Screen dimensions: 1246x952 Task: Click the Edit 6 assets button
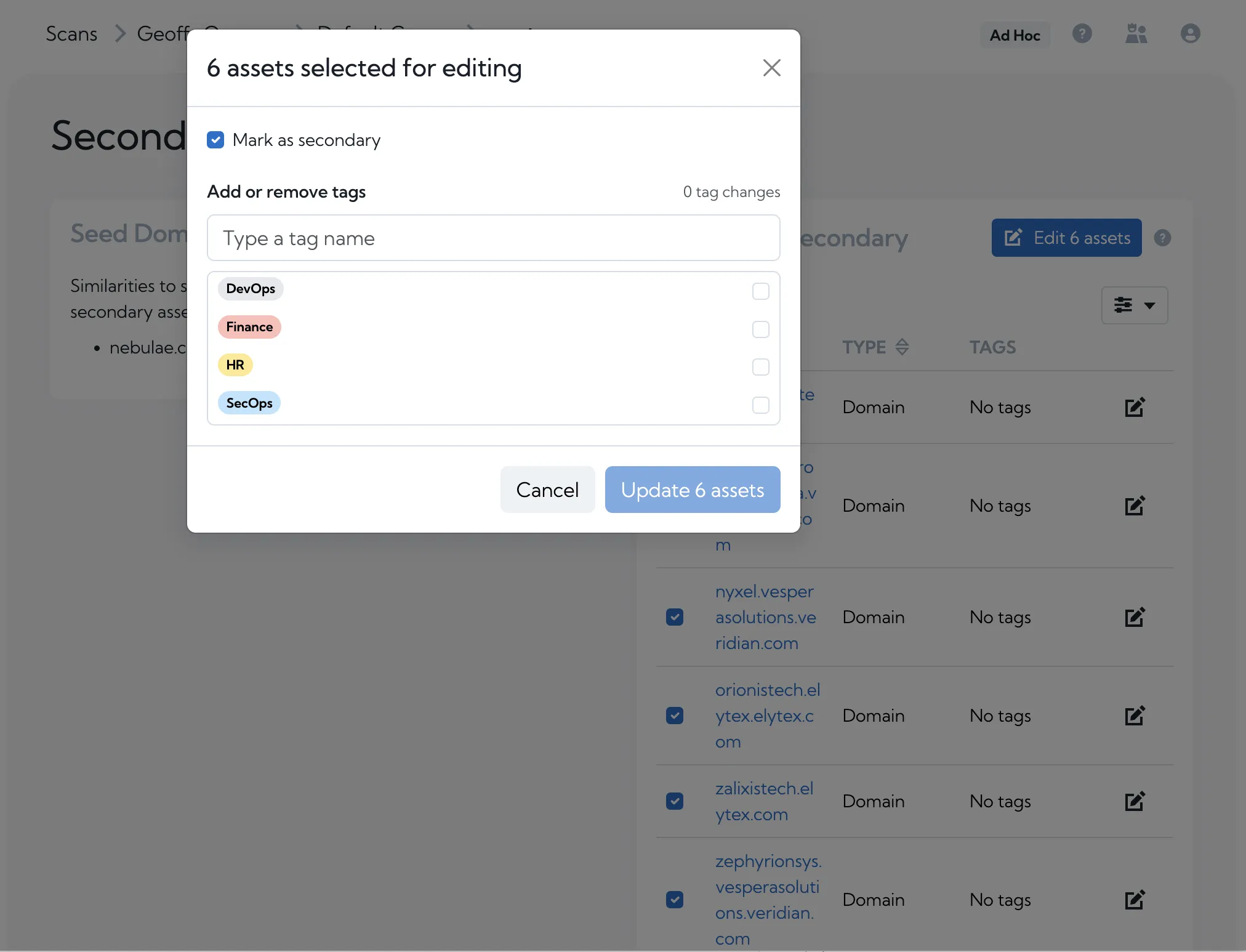click(1066, 238)
